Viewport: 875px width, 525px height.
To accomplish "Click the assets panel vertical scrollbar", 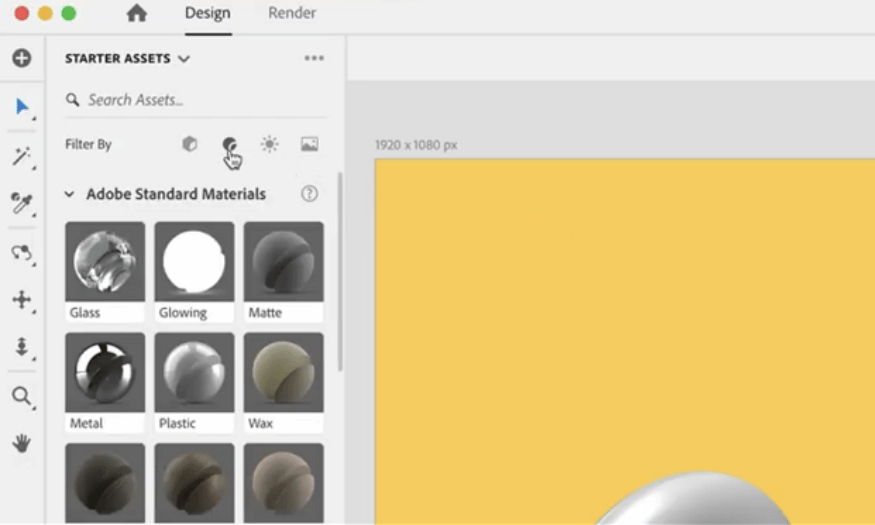I will pos(340,272).
